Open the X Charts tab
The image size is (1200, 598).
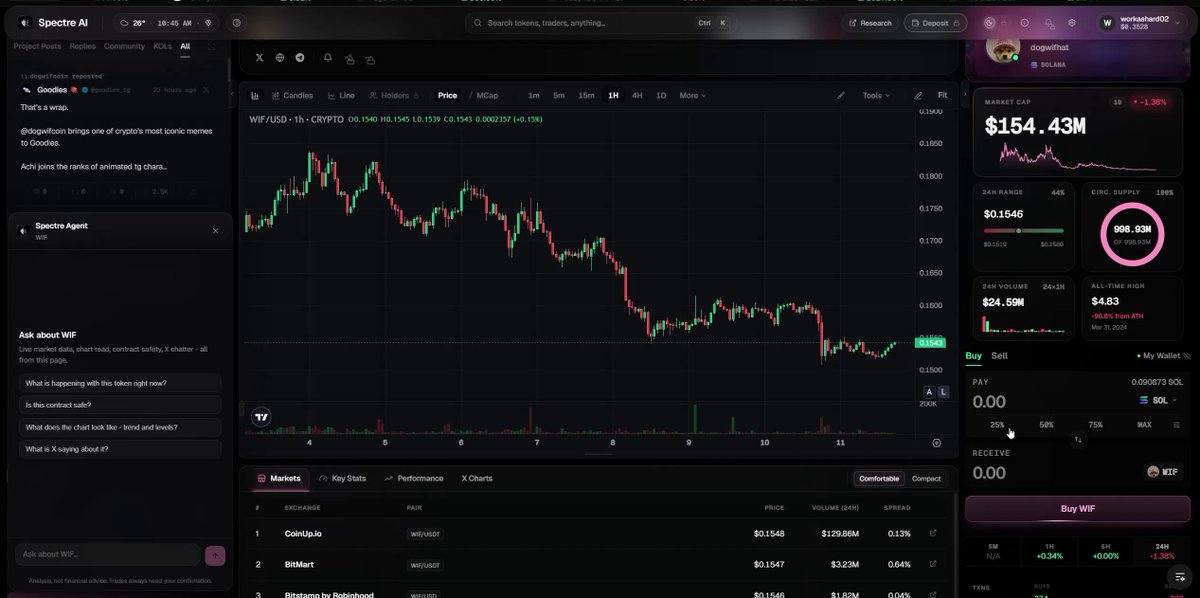click(477, 479)
